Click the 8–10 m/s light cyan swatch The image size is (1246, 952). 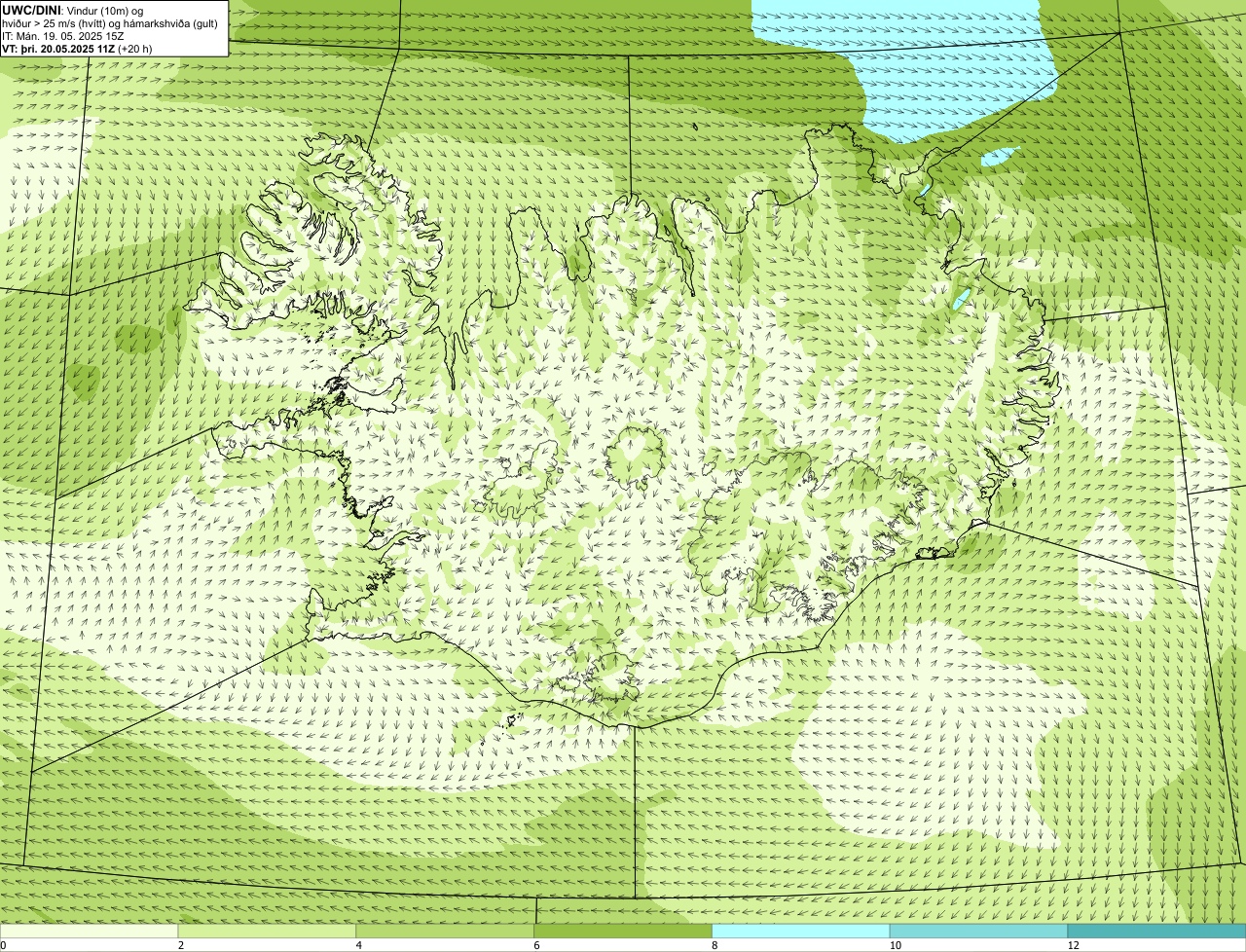coord(801,932)
